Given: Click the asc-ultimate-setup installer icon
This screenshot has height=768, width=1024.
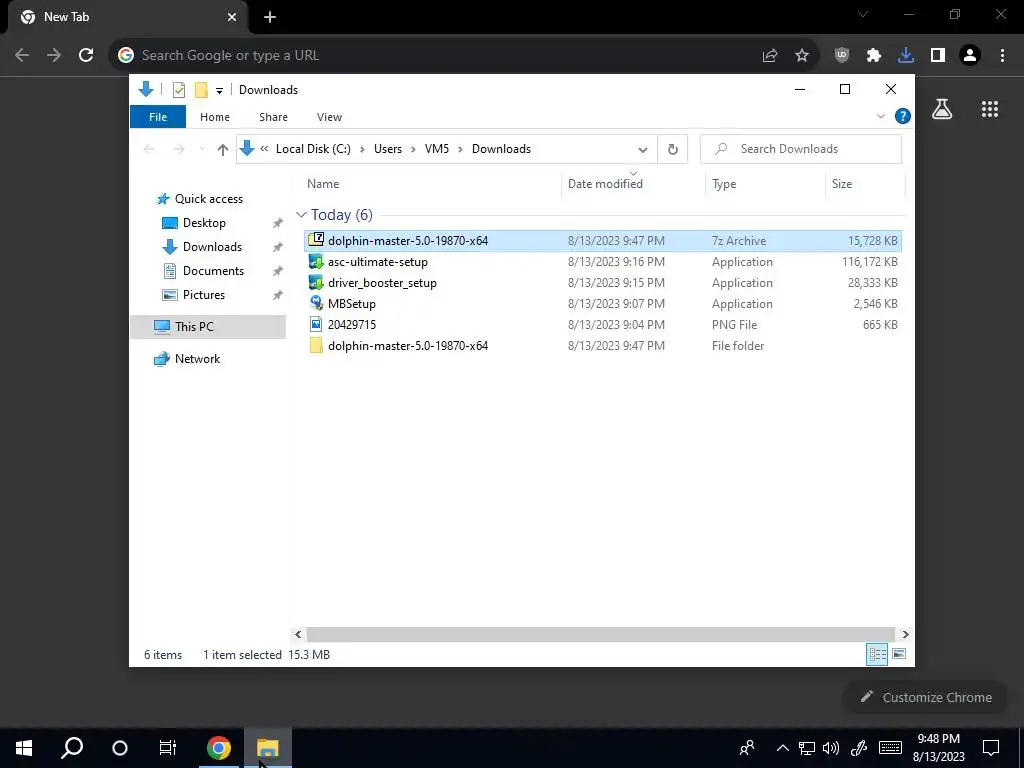Looking at the screenshot, I should [x=316, y=261].
